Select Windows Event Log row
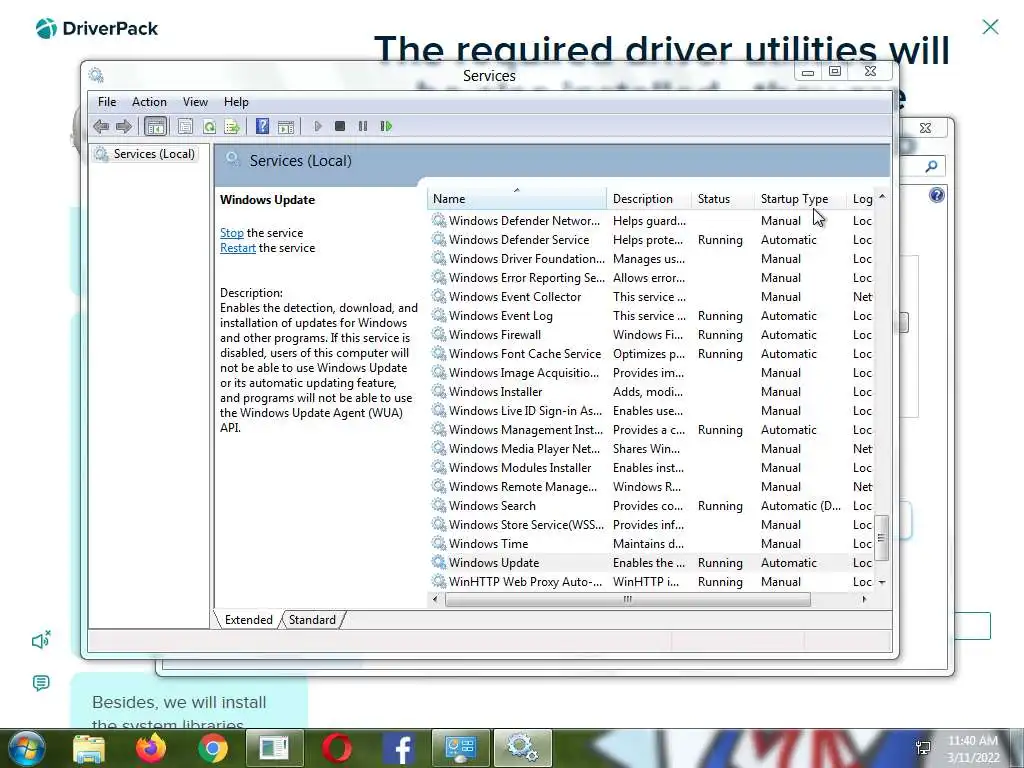This screenshot has width=1024, height=768. pyautogui.click(x=650, y=316)
